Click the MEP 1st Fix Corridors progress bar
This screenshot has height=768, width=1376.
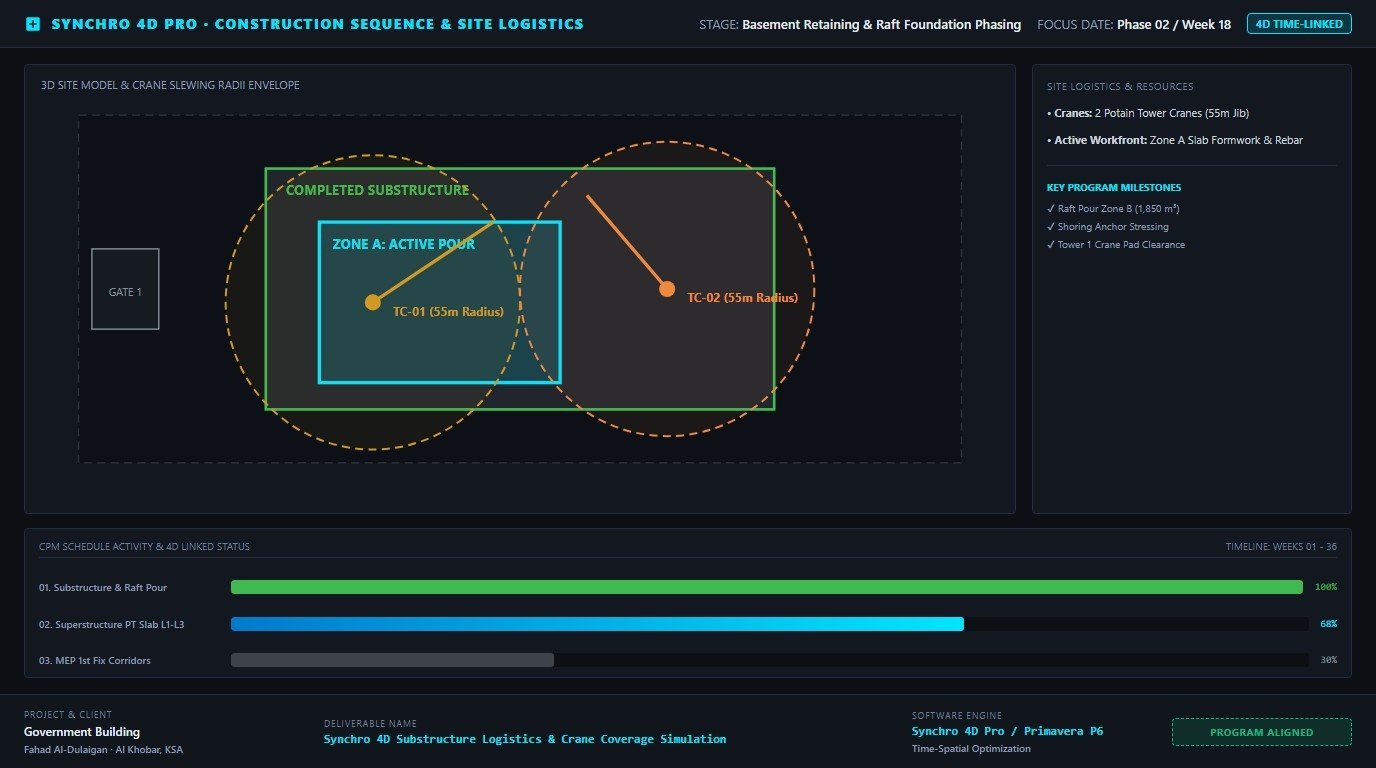tap(392, 660)
